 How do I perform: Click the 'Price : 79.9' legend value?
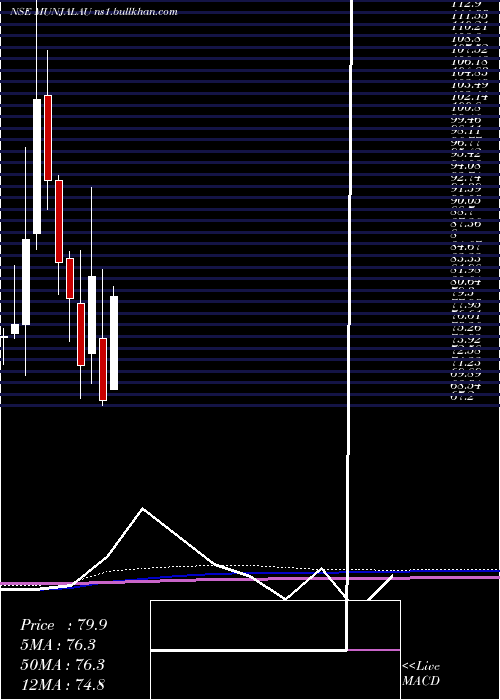click(63, 625)
